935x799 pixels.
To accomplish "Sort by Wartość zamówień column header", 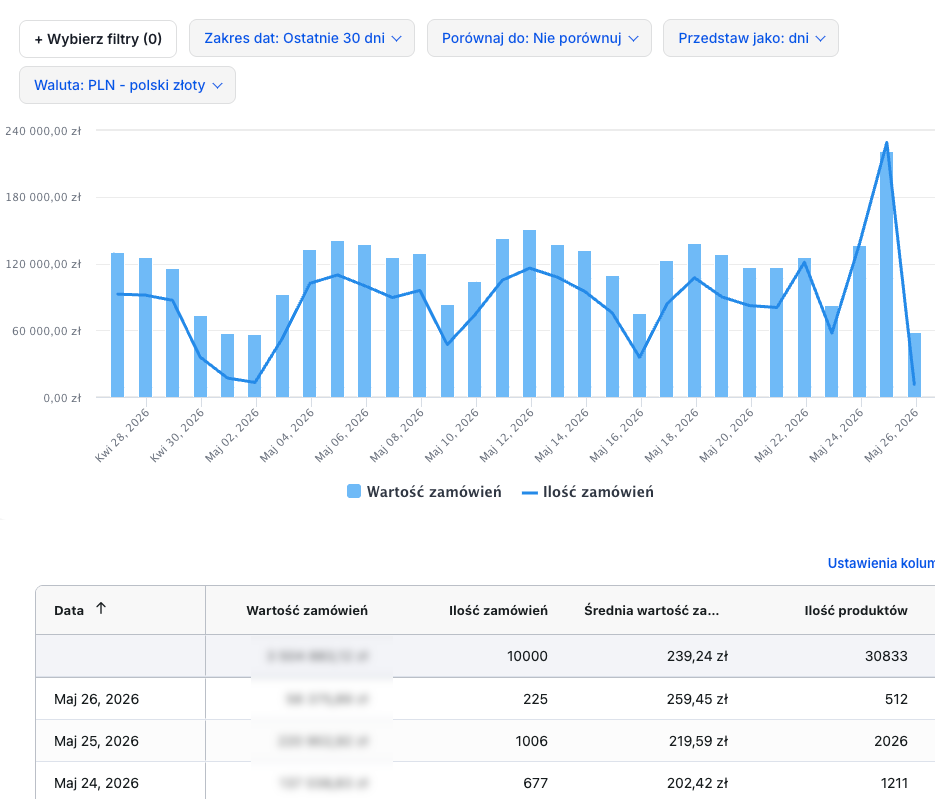I will pyautogui.click(x=306, y=611).
